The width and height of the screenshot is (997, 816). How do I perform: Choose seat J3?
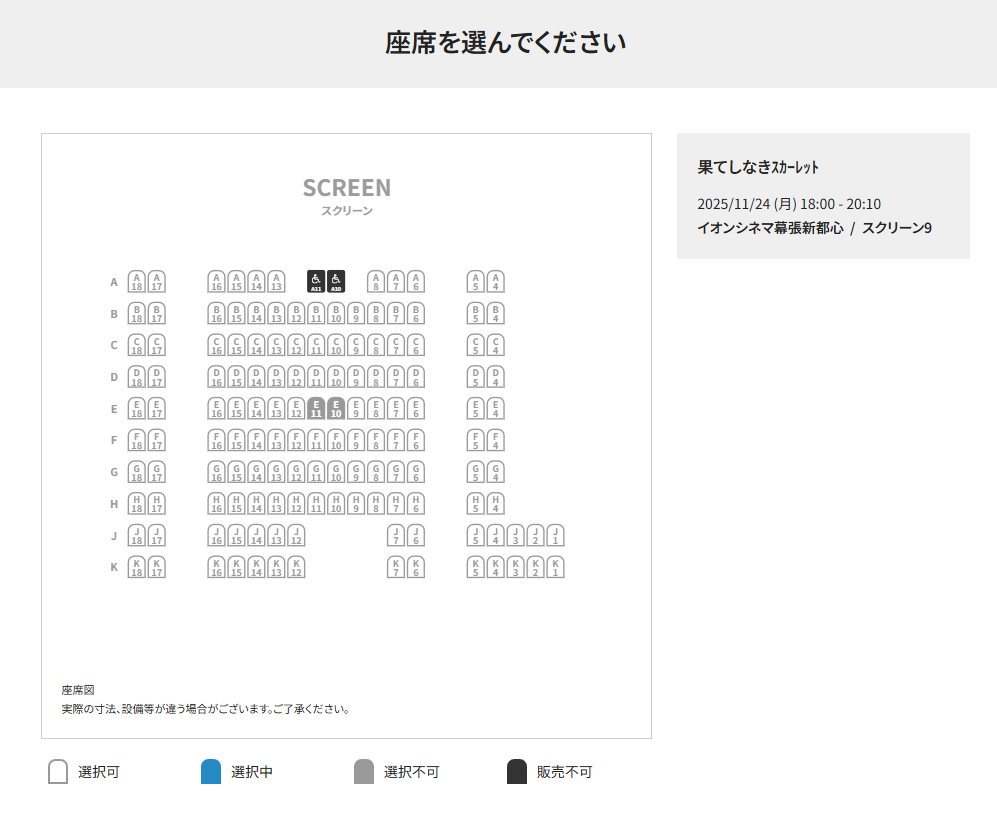[x=515, y=536]
